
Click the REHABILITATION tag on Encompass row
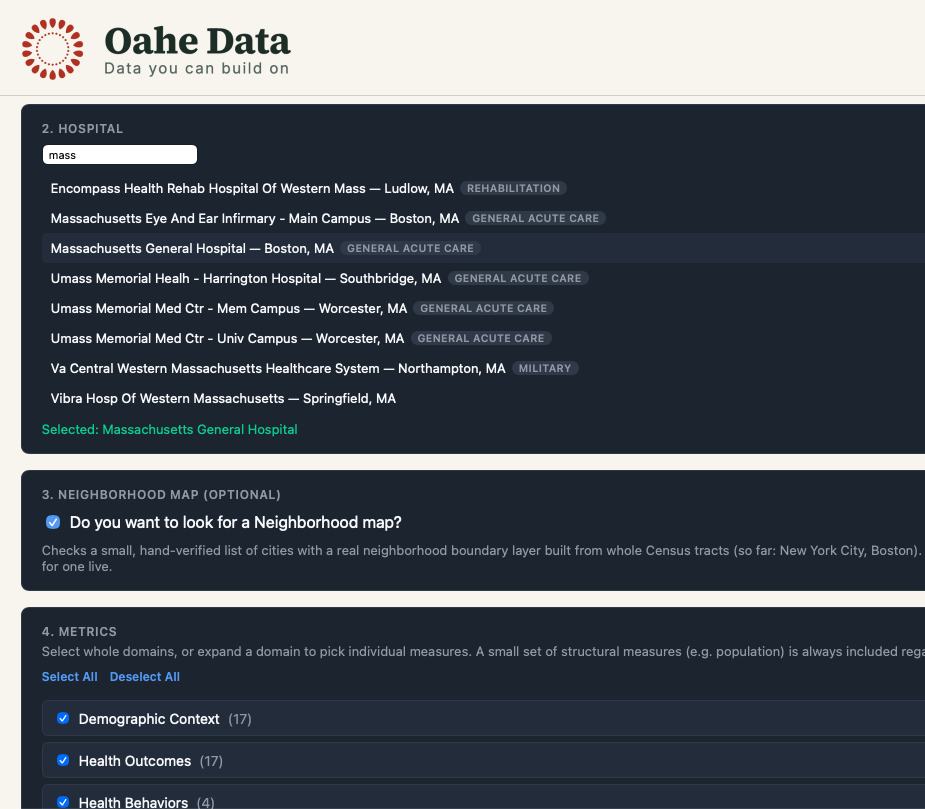[513, 188]
